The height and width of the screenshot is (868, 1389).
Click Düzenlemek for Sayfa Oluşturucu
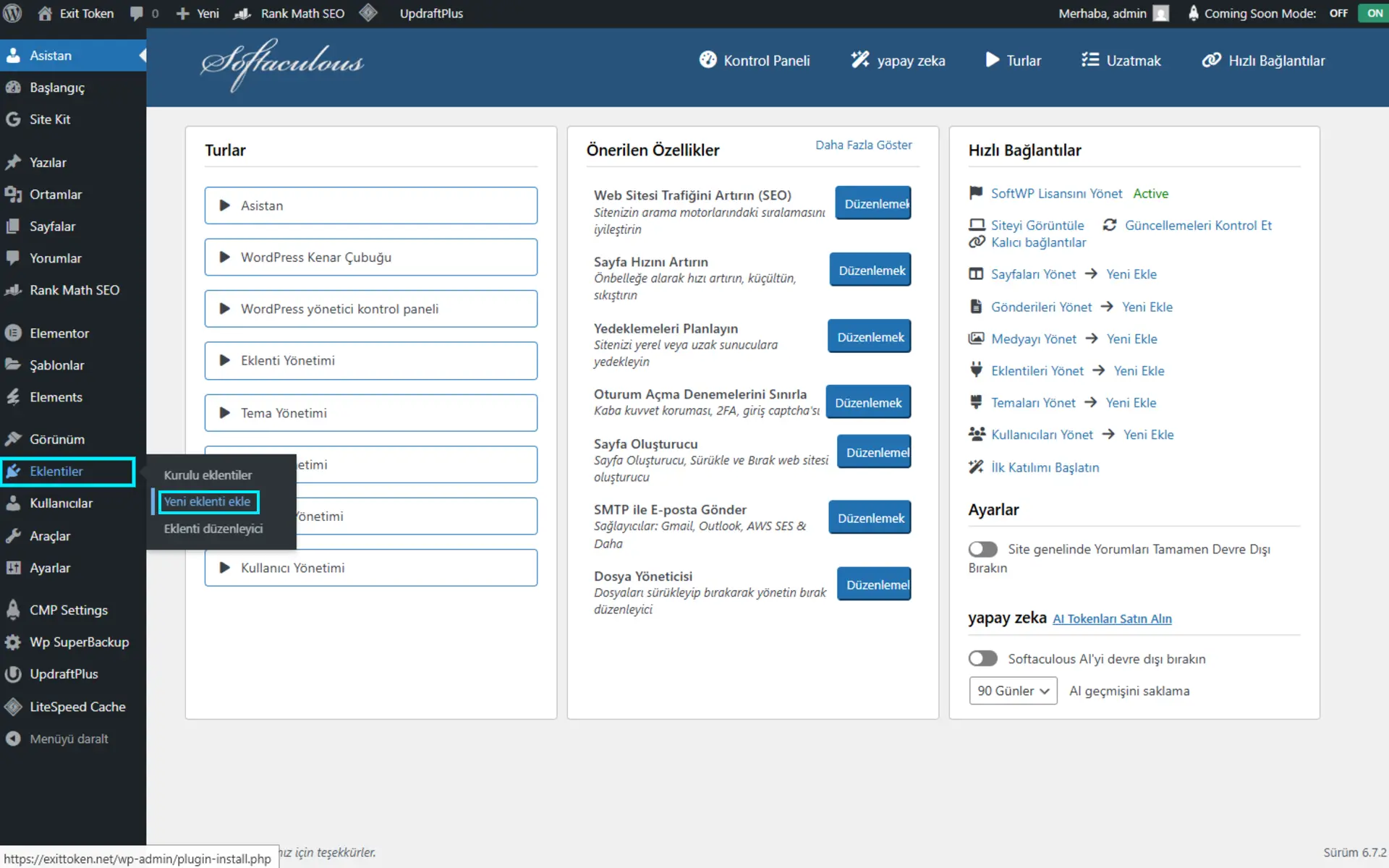pos(874,452)
